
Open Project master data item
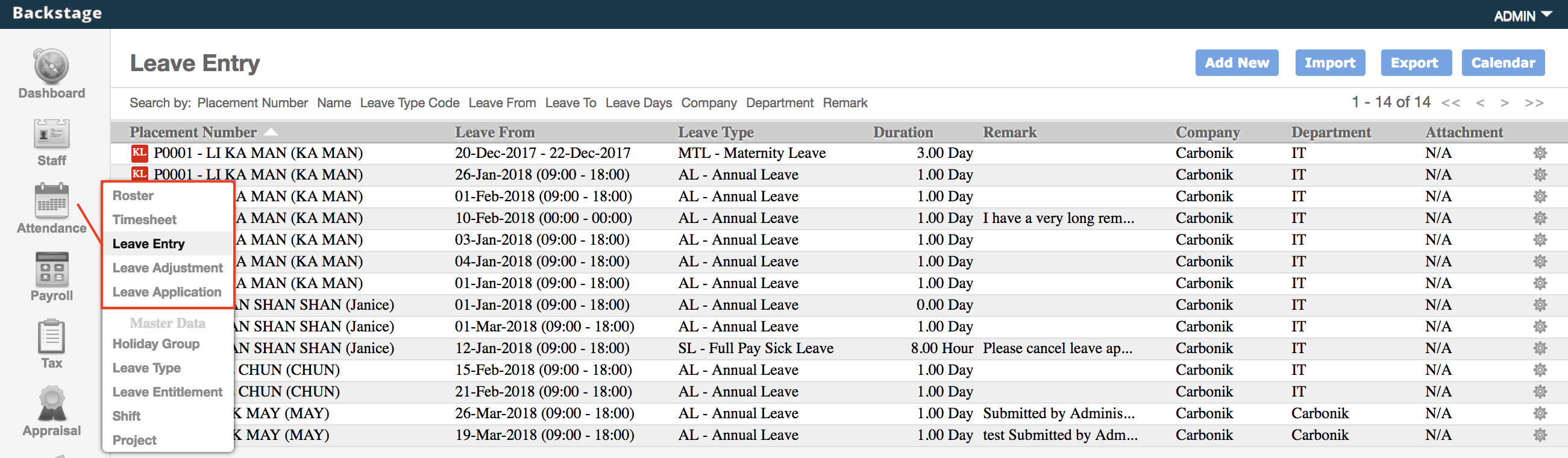(134, 440)
